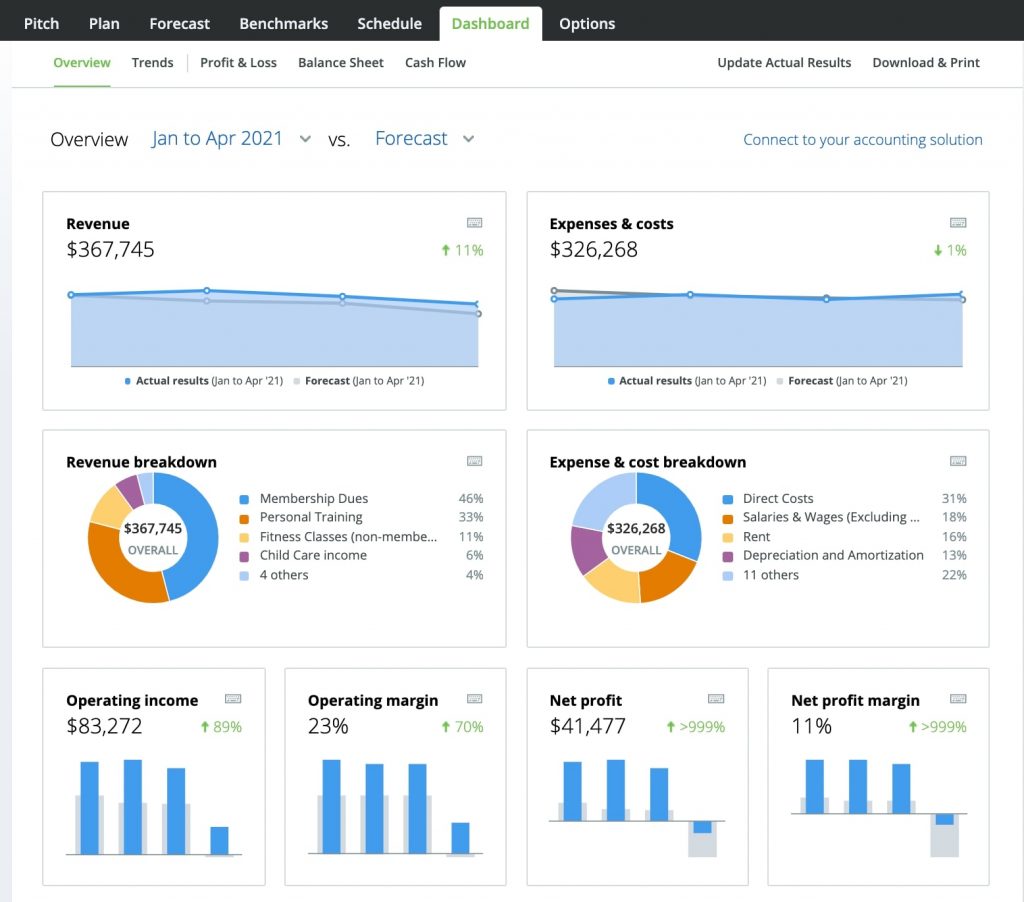
Task: Open the Options tab
Action: pos(587,24)
